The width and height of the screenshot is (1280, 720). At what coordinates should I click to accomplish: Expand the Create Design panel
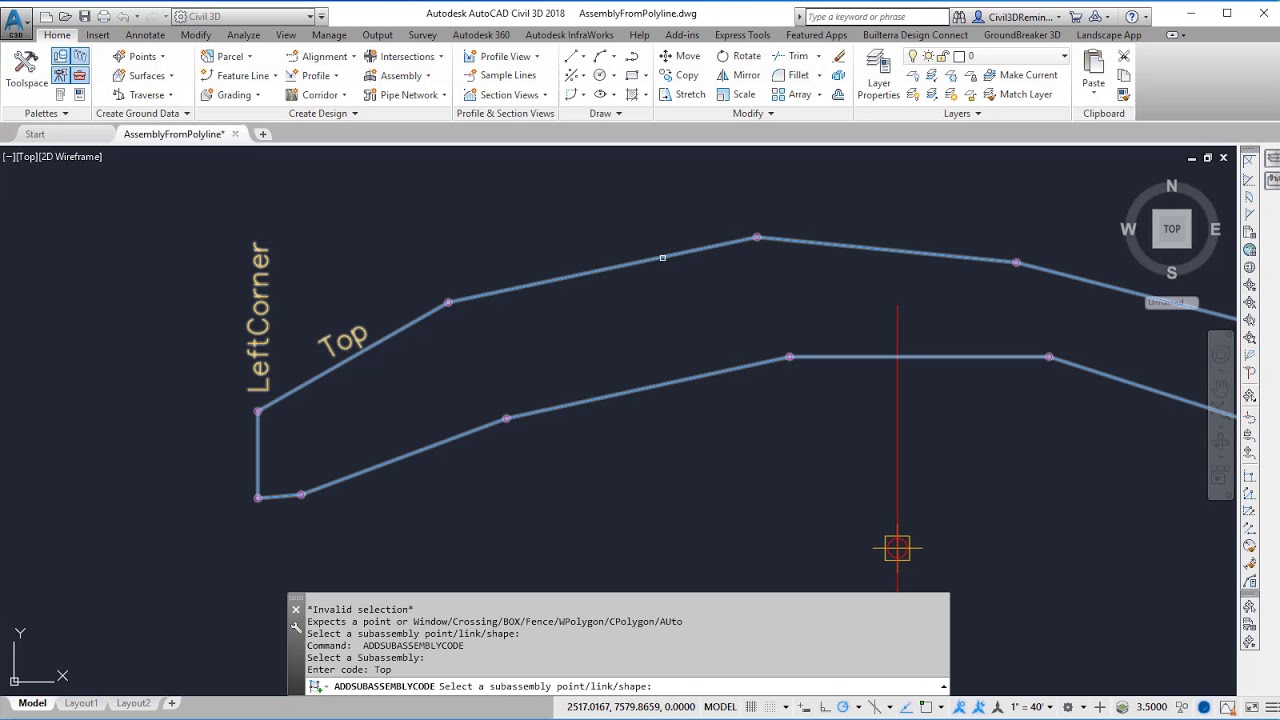pos(323,113)
